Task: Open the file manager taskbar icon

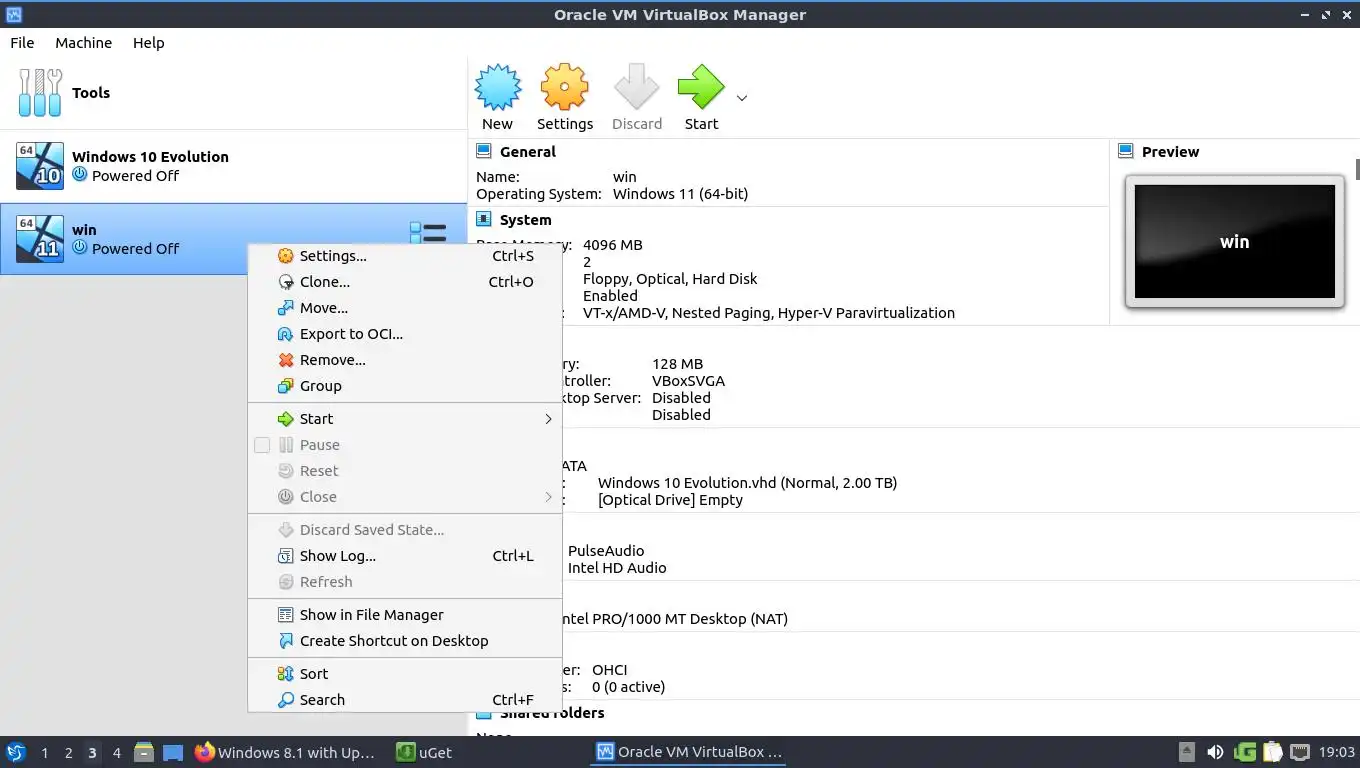Action: 144,752
